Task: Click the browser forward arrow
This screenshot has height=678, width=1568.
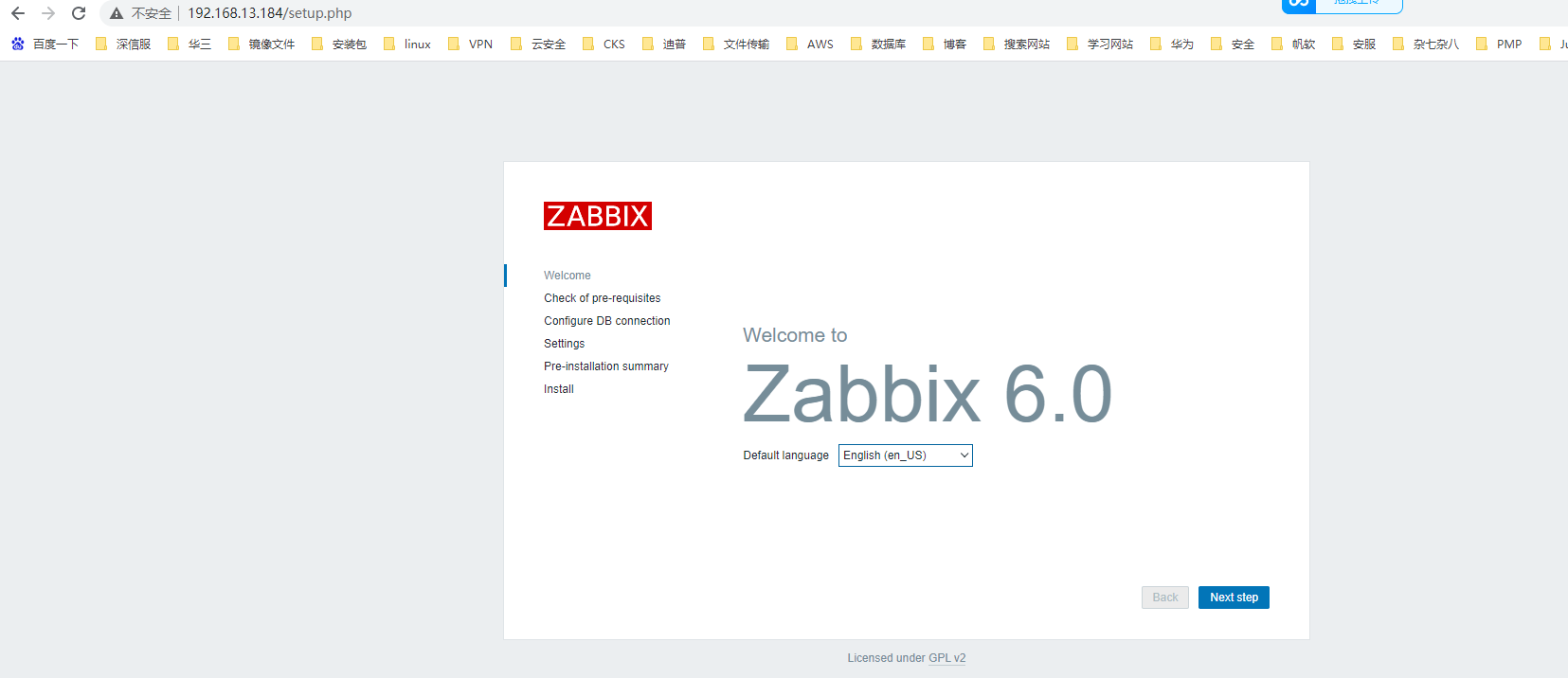Action: pos(48,13)
